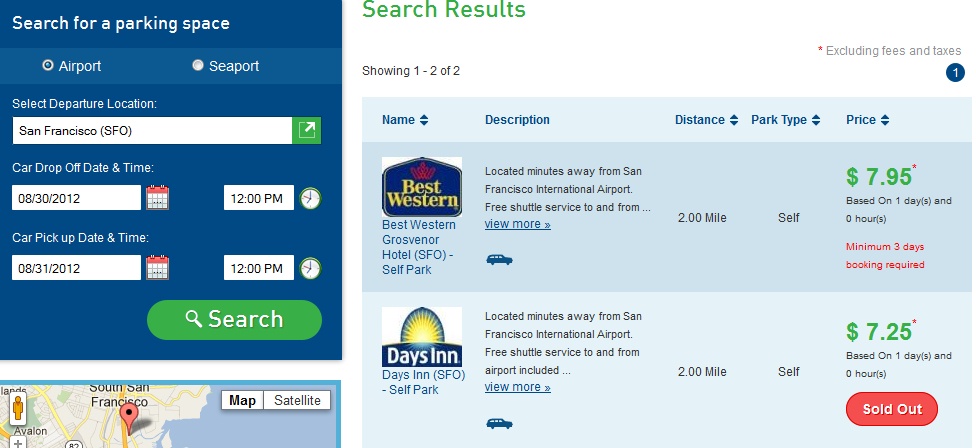Sort results by Price column
The height and width of the screenshot is (448, 976).
868,120
